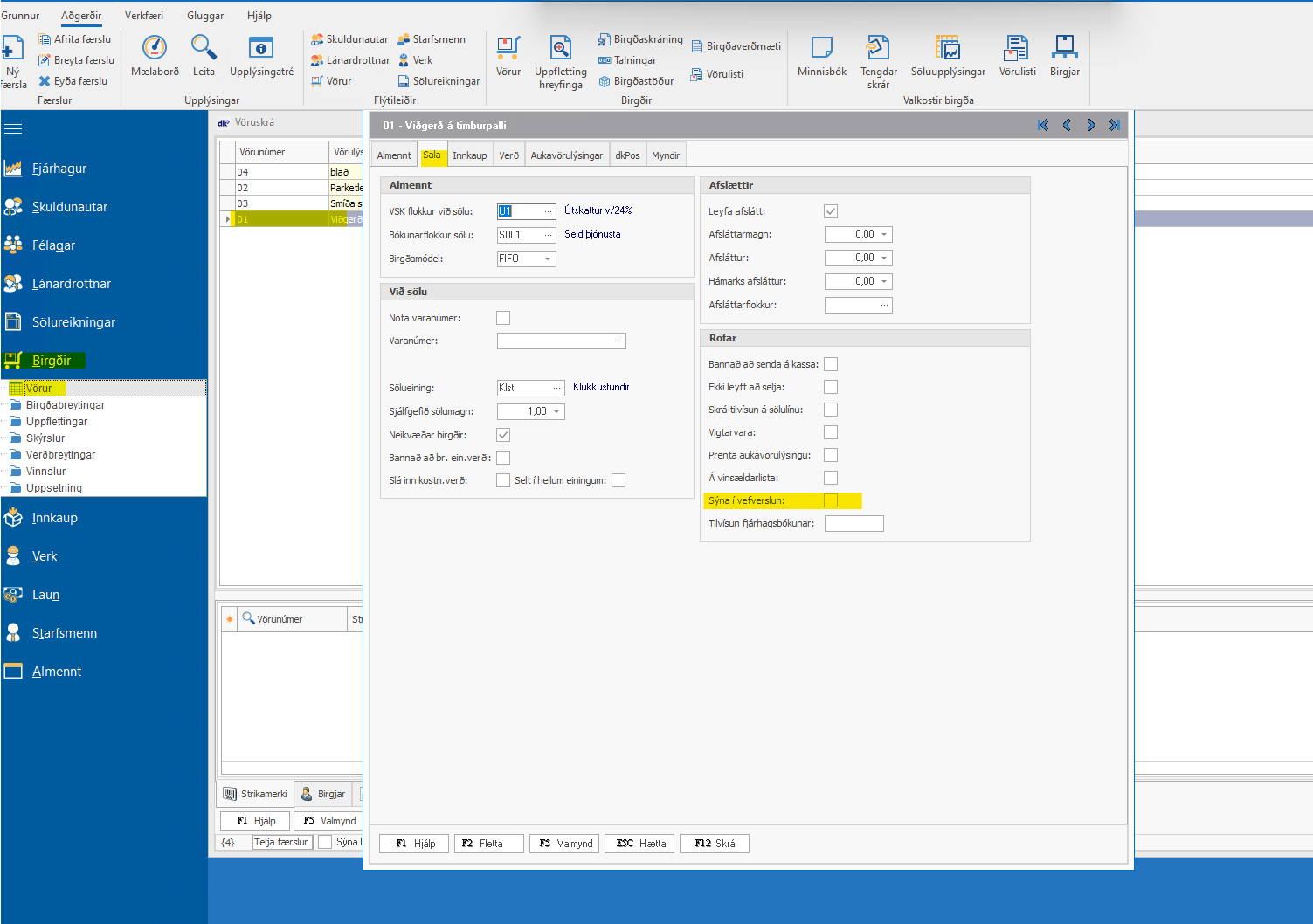This screenshot has height=924, width=1313.
Task: Go to the first record arrow
Action: pos(1043,126)
